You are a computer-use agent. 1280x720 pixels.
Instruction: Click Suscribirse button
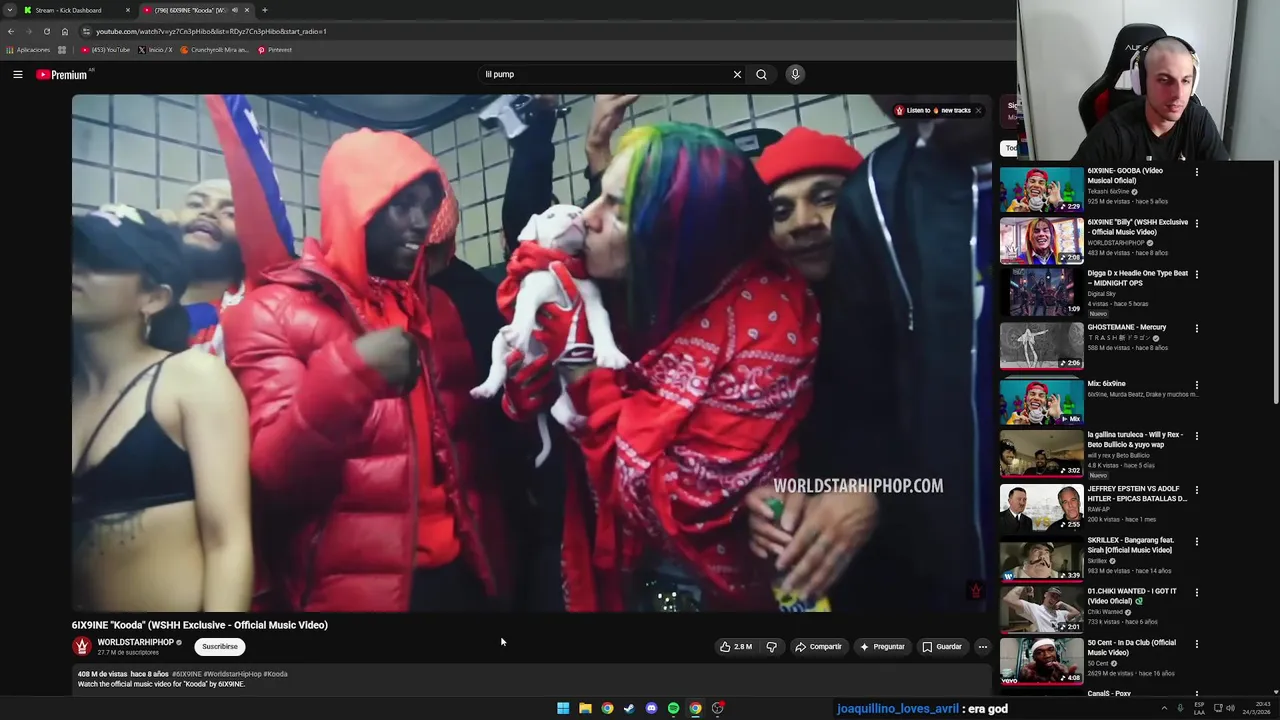[220, 647]
